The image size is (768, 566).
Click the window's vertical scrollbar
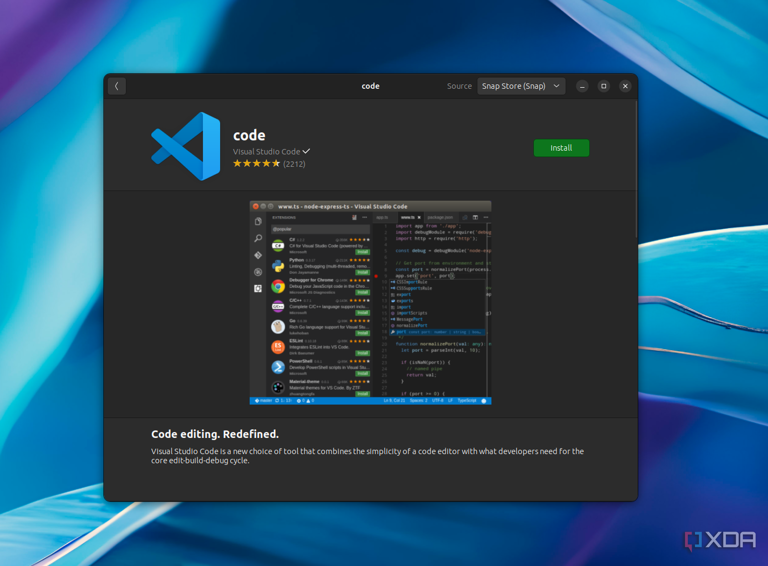coord(636,169)
